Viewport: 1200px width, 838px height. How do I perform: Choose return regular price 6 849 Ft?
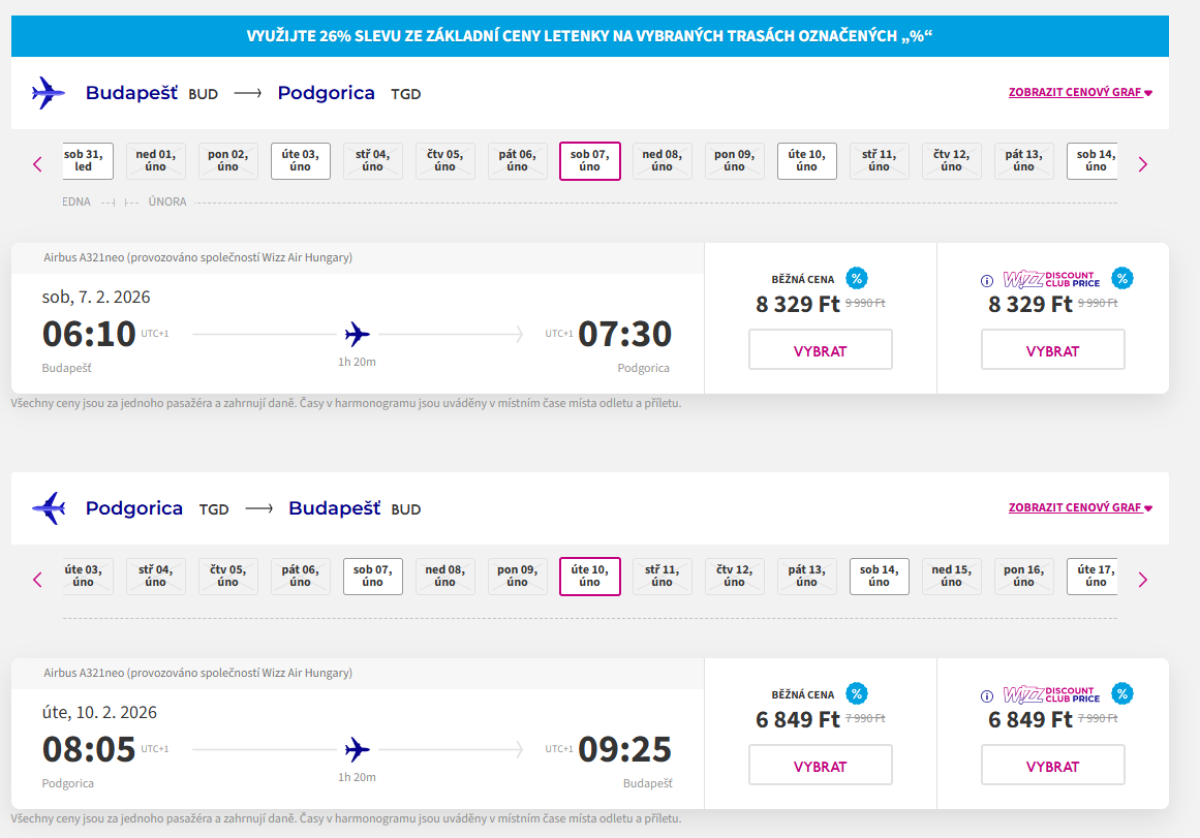click(x=820, y=766)
